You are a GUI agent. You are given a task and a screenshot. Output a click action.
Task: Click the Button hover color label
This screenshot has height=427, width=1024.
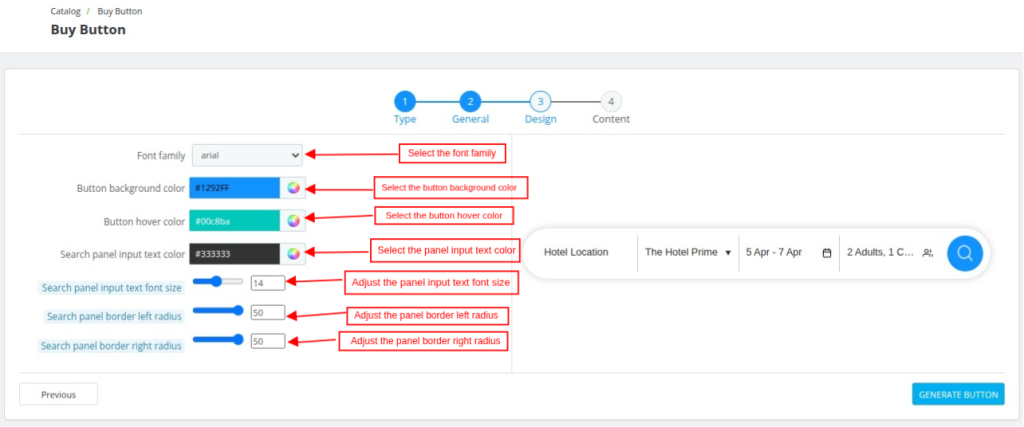144,221
